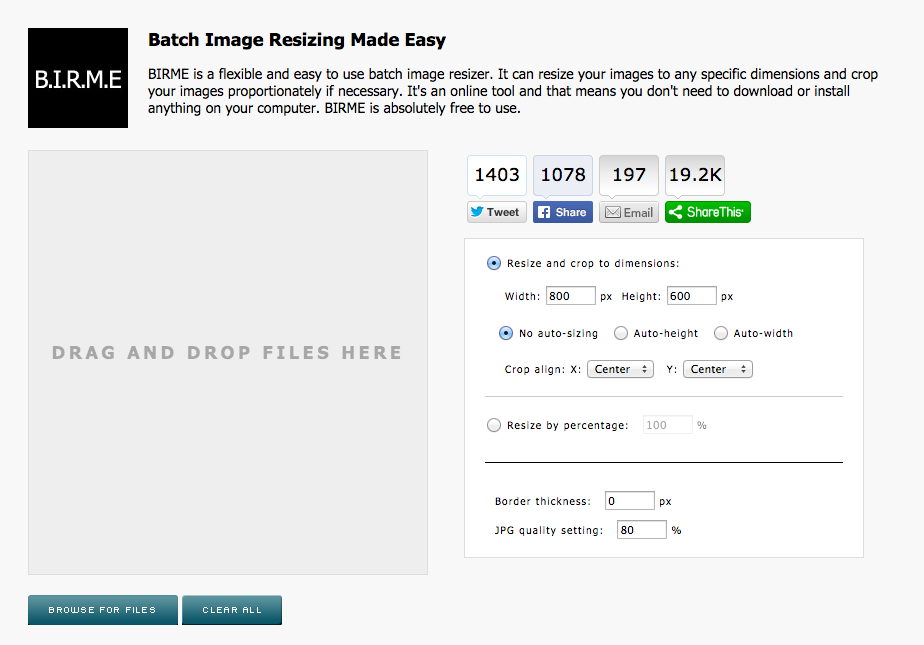Click the Clear All button

coord(231,609)
